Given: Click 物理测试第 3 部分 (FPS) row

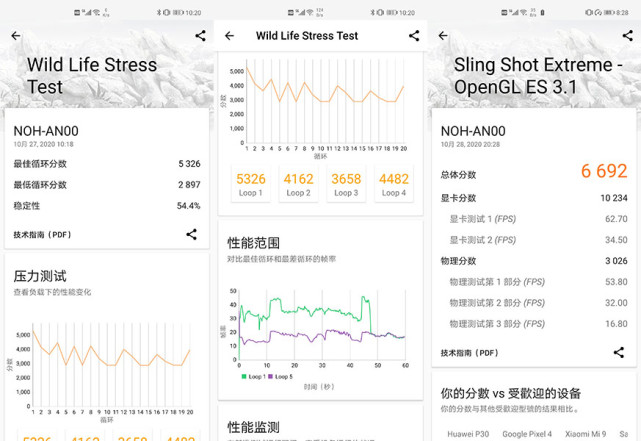Looking at the screenshot, I should coord(534,324).
